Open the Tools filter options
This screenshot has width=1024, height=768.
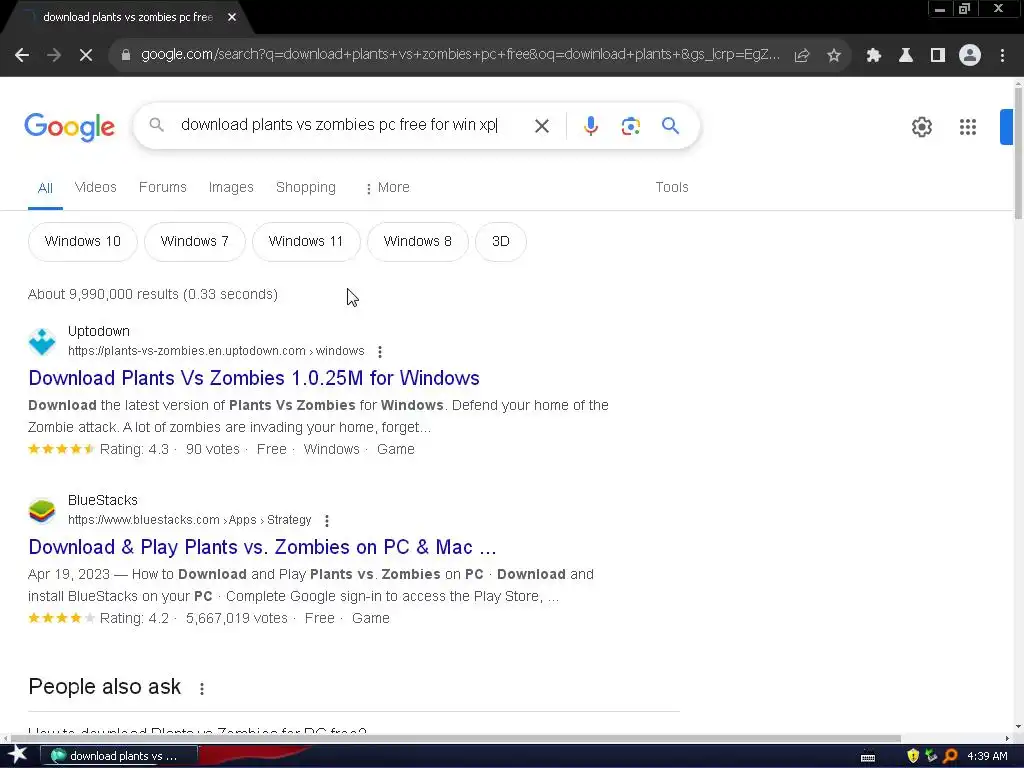[x=672, y=187]
